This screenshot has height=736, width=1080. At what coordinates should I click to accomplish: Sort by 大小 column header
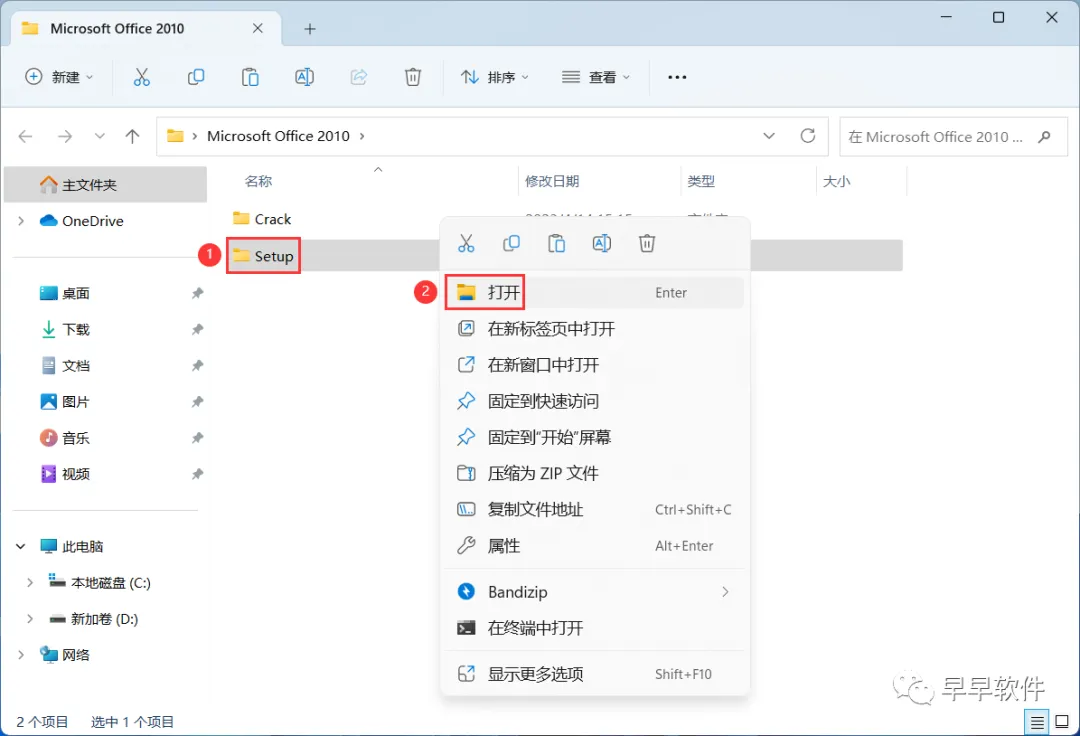tap(836, 182)
